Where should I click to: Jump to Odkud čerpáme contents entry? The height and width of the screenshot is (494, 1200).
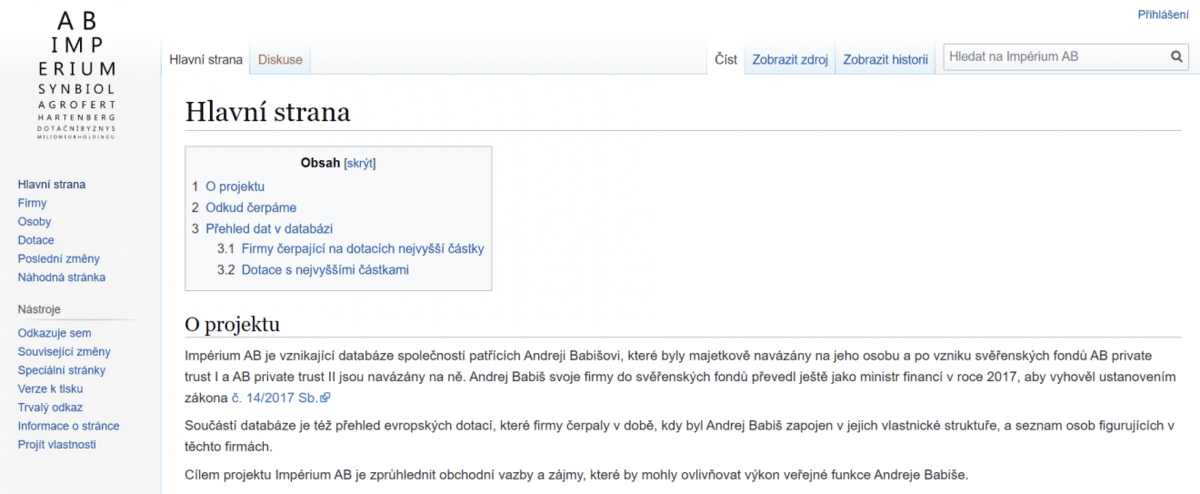coord(250,208)
